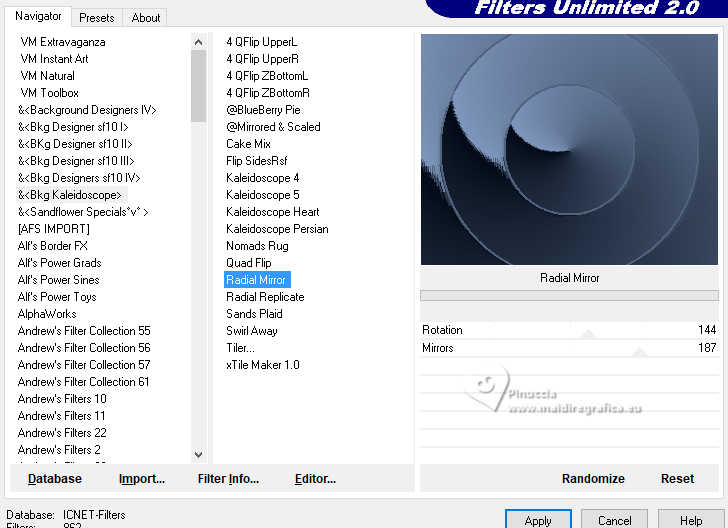Click the Cancel button
This screenshot has width=728, height=528.
click(614, 521)
